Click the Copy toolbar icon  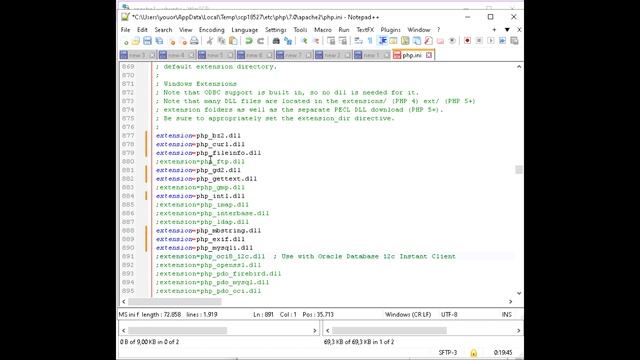point(222,41)
